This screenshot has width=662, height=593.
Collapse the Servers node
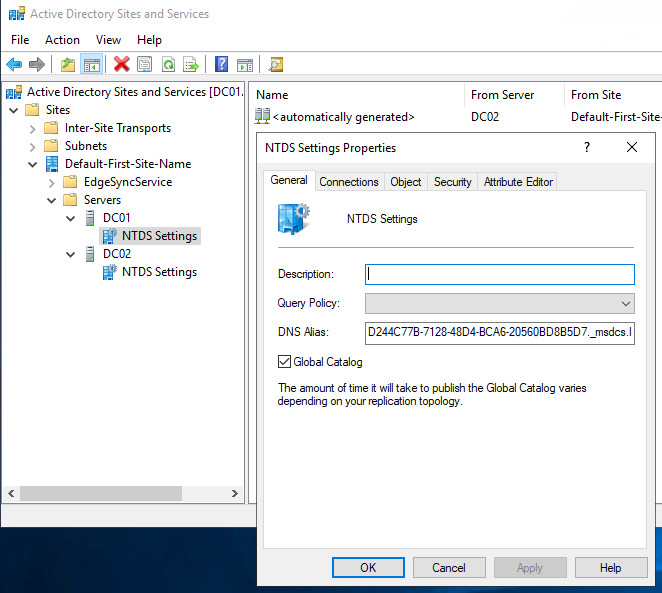click(x=52, y=200)
